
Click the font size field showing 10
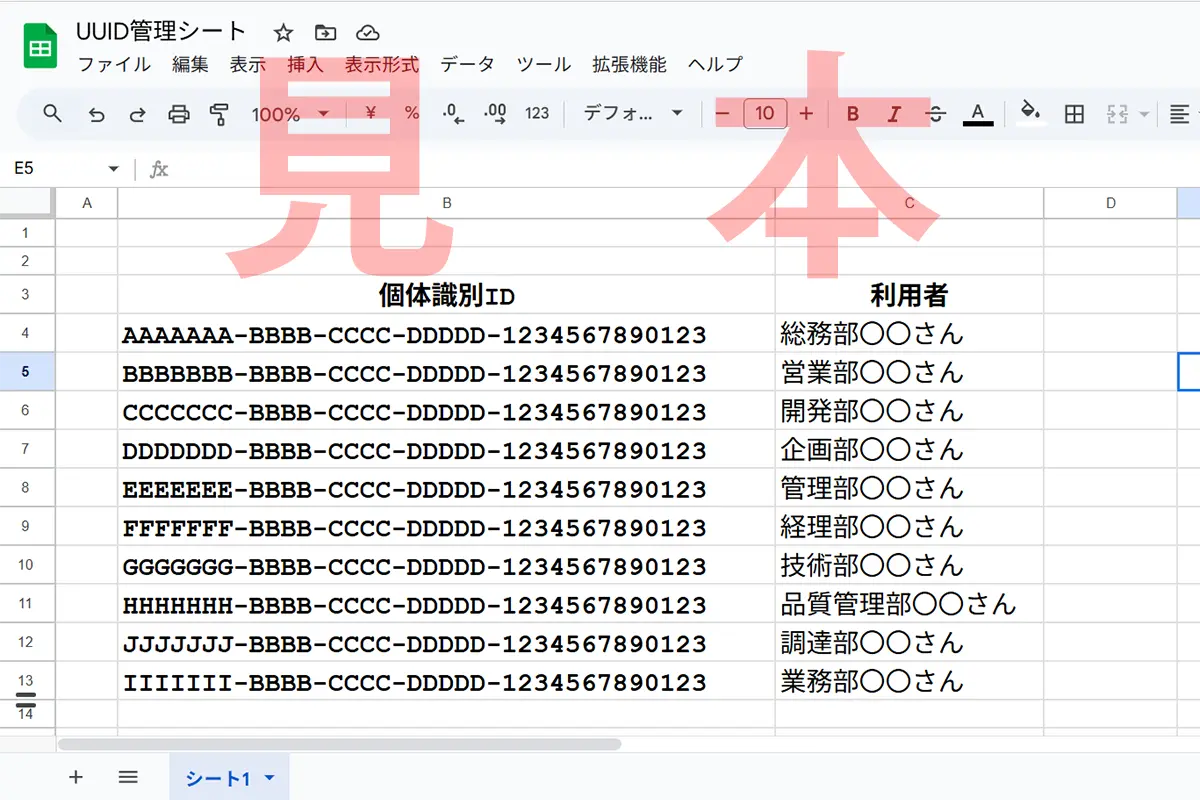coord(765,113)
